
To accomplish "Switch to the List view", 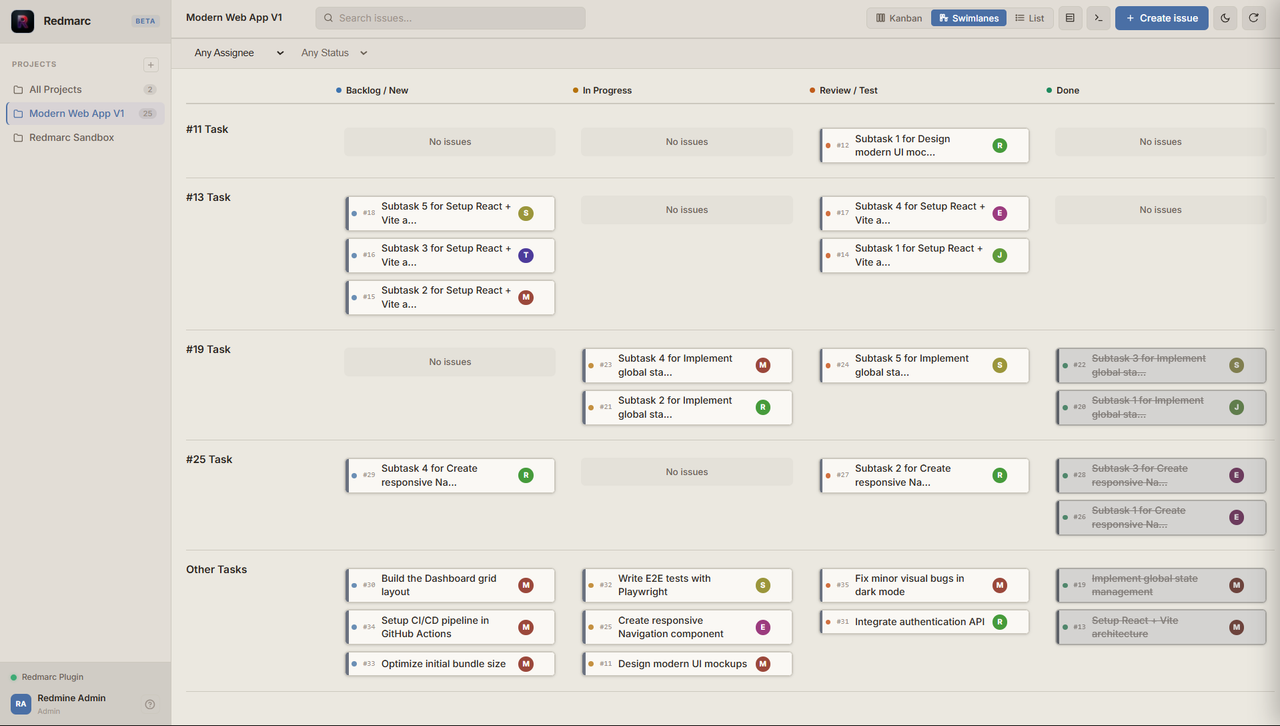I will click(1029, 18).
